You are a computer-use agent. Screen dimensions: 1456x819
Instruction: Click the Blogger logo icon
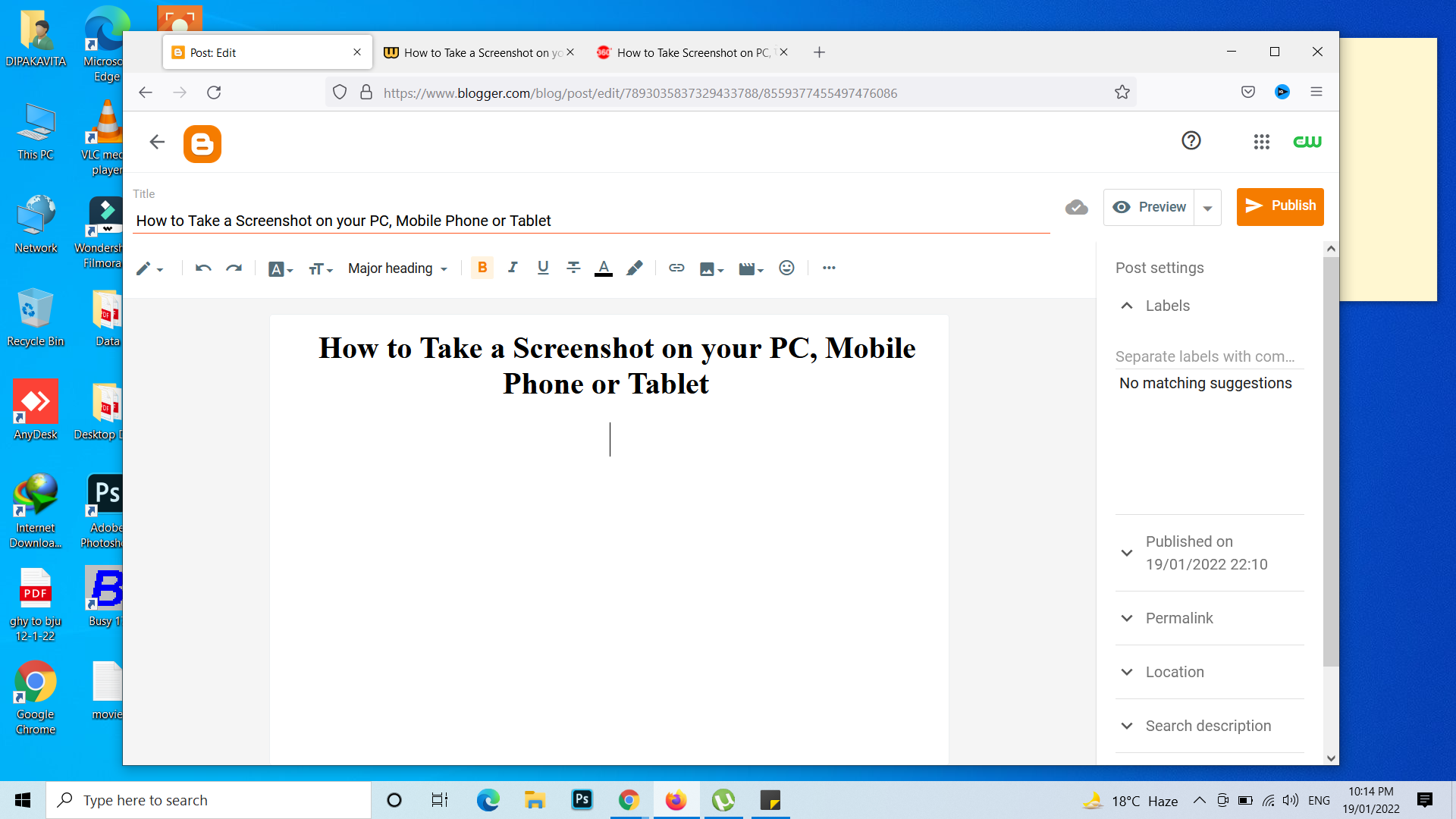[202, 143]
